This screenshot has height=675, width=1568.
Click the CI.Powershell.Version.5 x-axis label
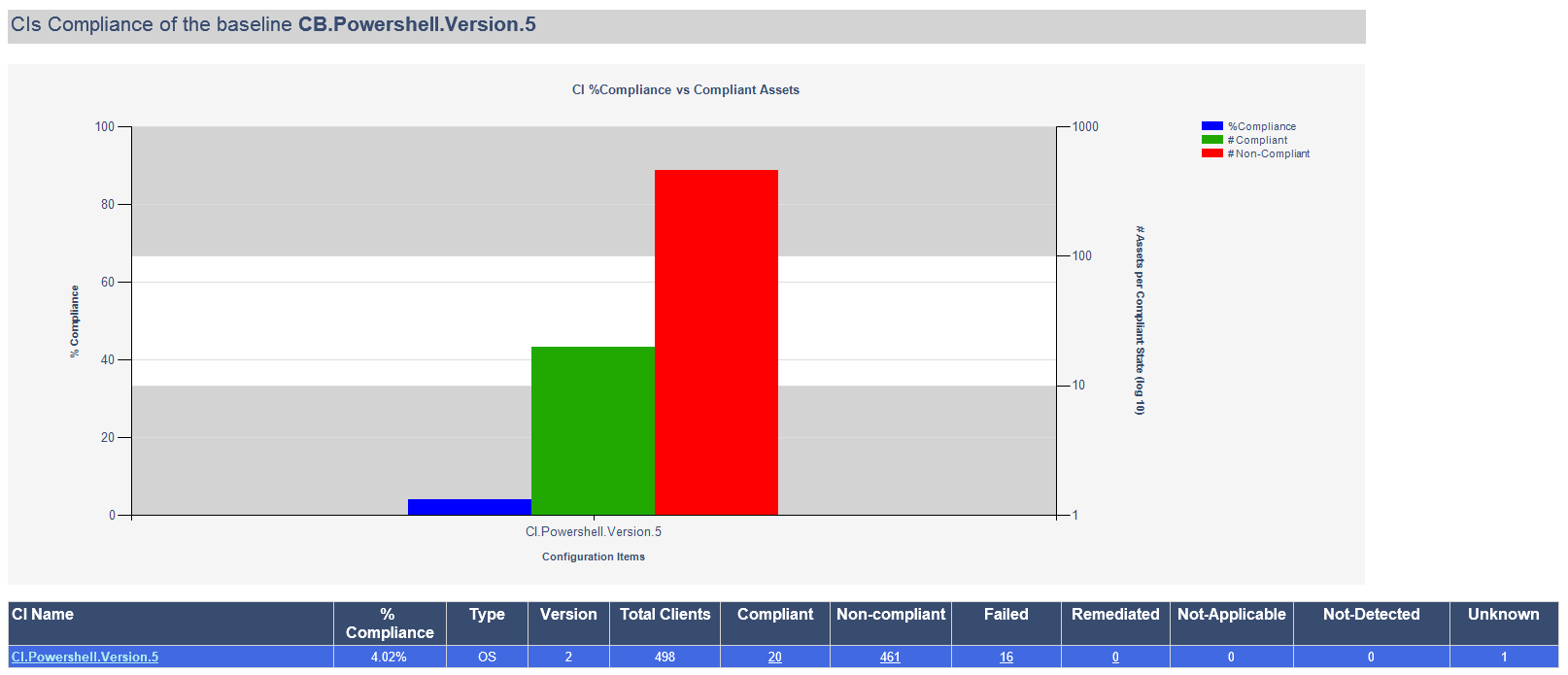coord(594,531)
